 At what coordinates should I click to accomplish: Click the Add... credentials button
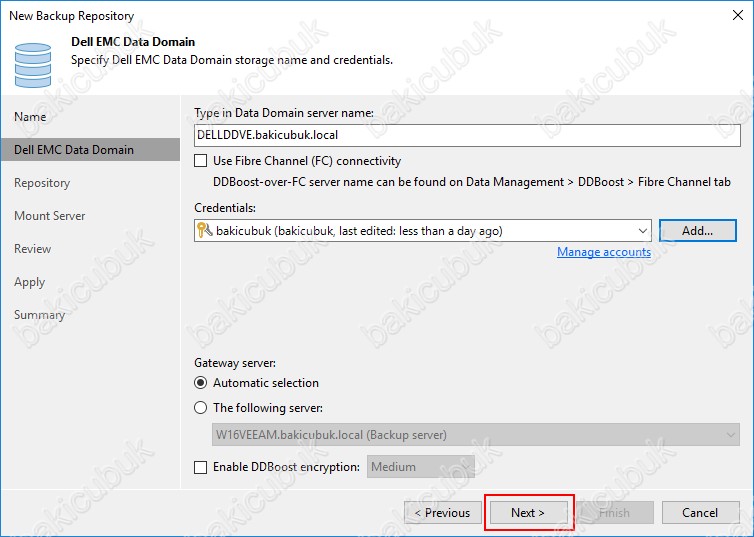[697, 231]
